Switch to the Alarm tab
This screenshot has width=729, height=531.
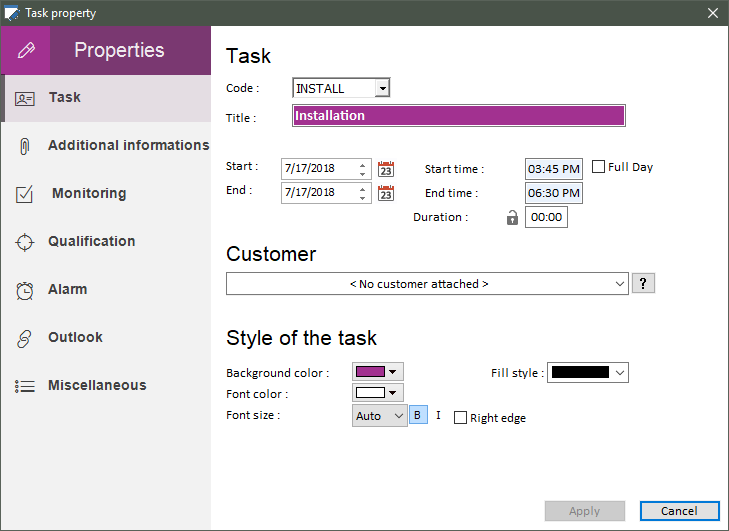pos(106,290)
